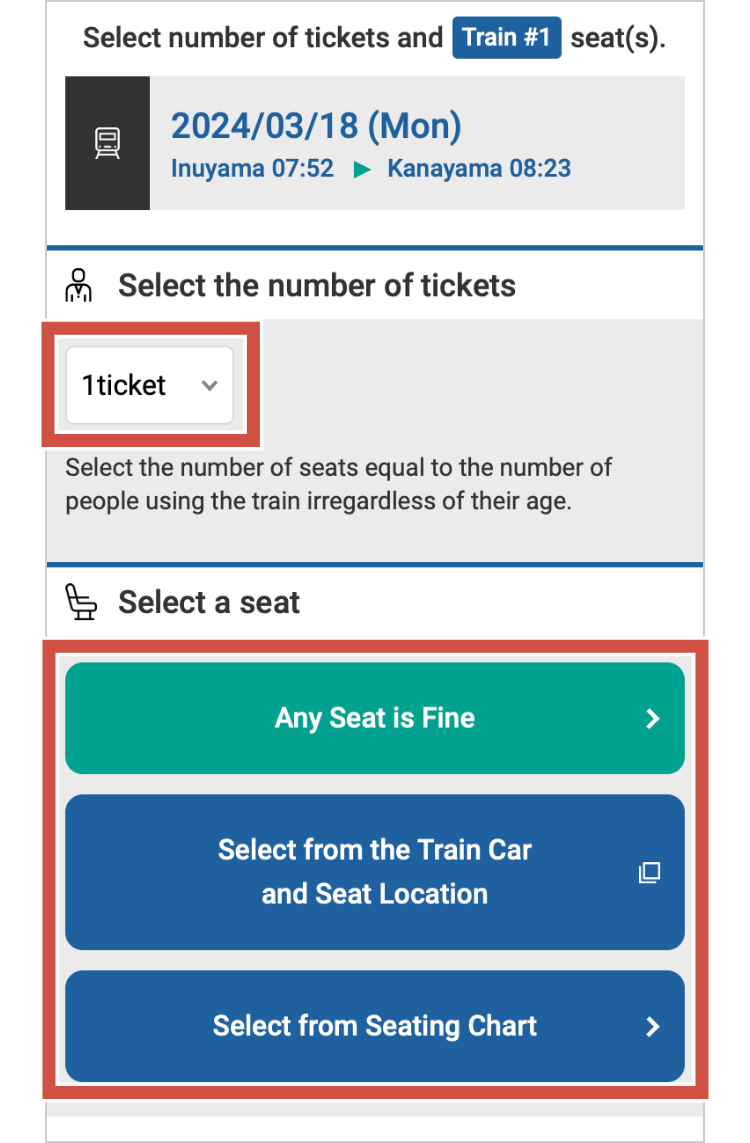Select from the Train Car and Seat Location

(374, 872)
